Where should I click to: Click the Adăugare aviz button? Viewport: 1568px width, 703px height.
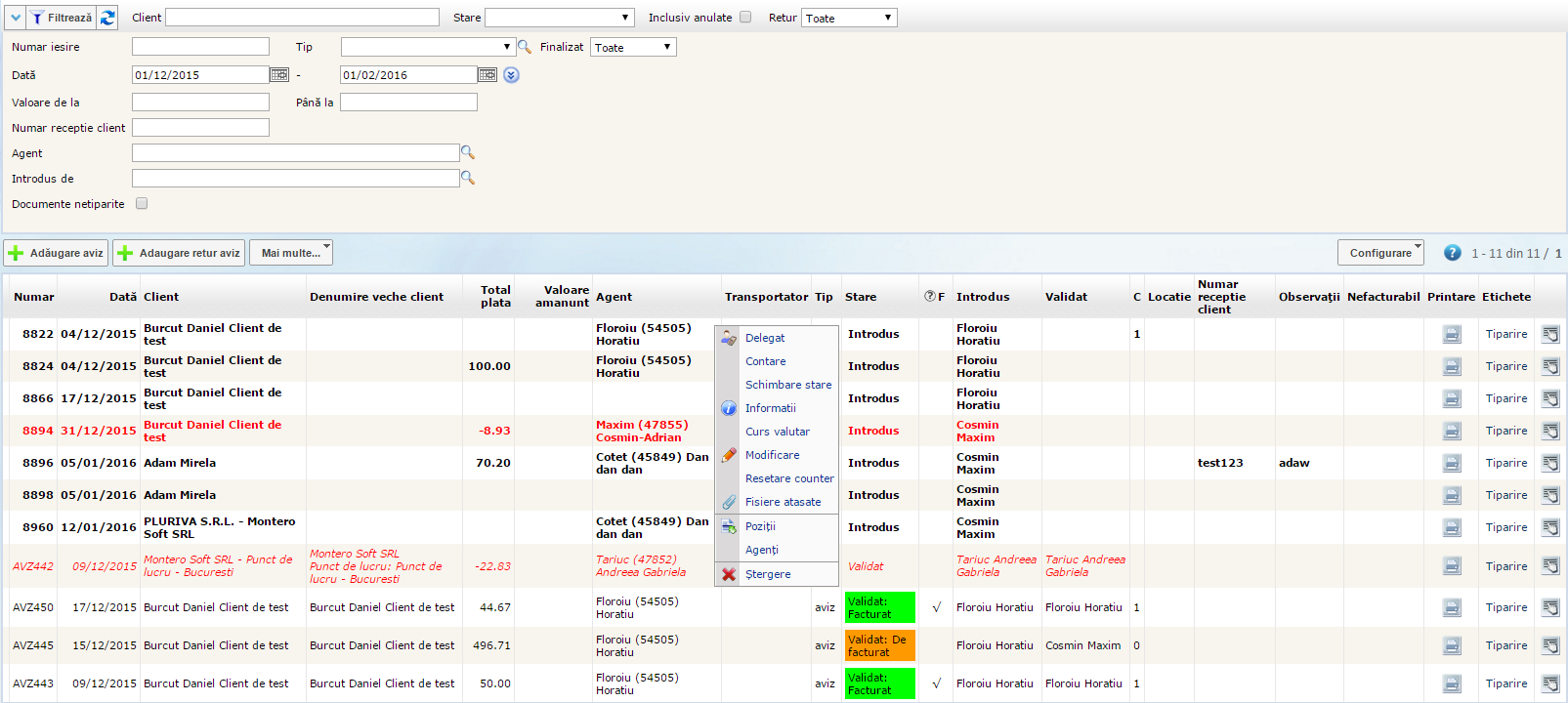56,253
